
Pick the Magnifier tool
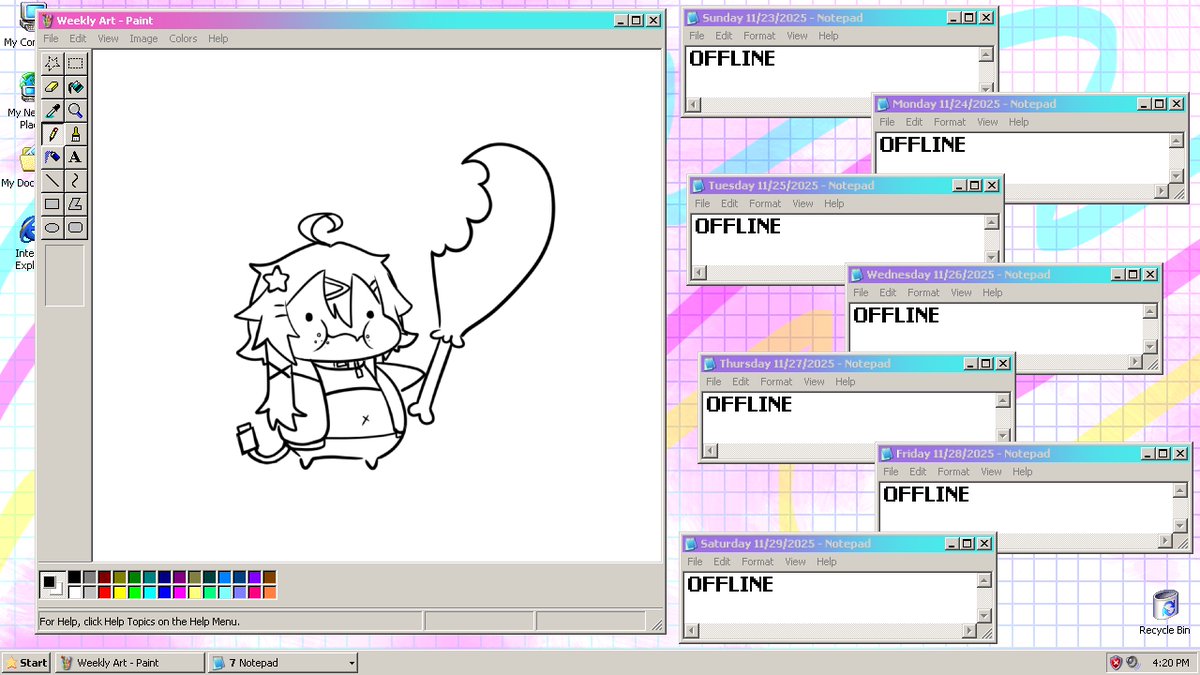click(76, 110)
